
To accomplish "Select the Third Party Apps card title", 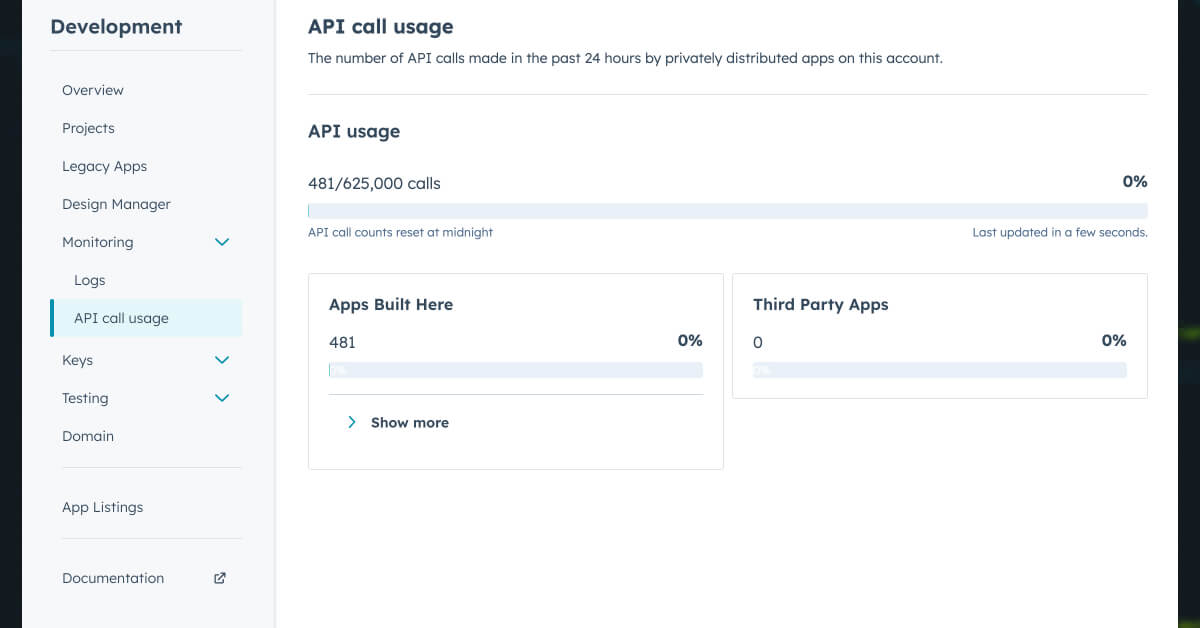I will (820, 304).
